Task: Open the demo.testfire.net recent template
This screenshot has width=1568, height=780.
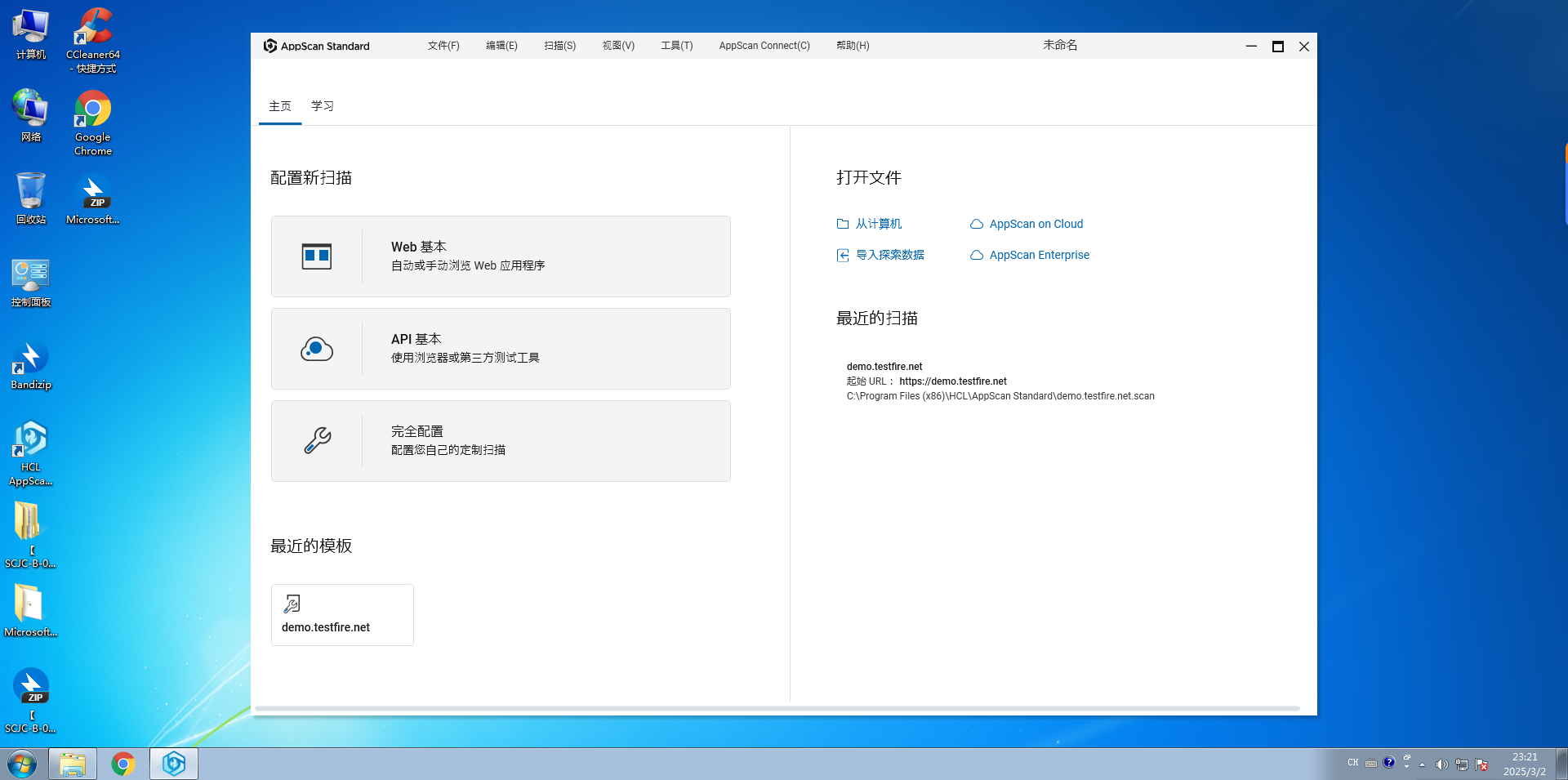Action: click(x=342, y=615)
